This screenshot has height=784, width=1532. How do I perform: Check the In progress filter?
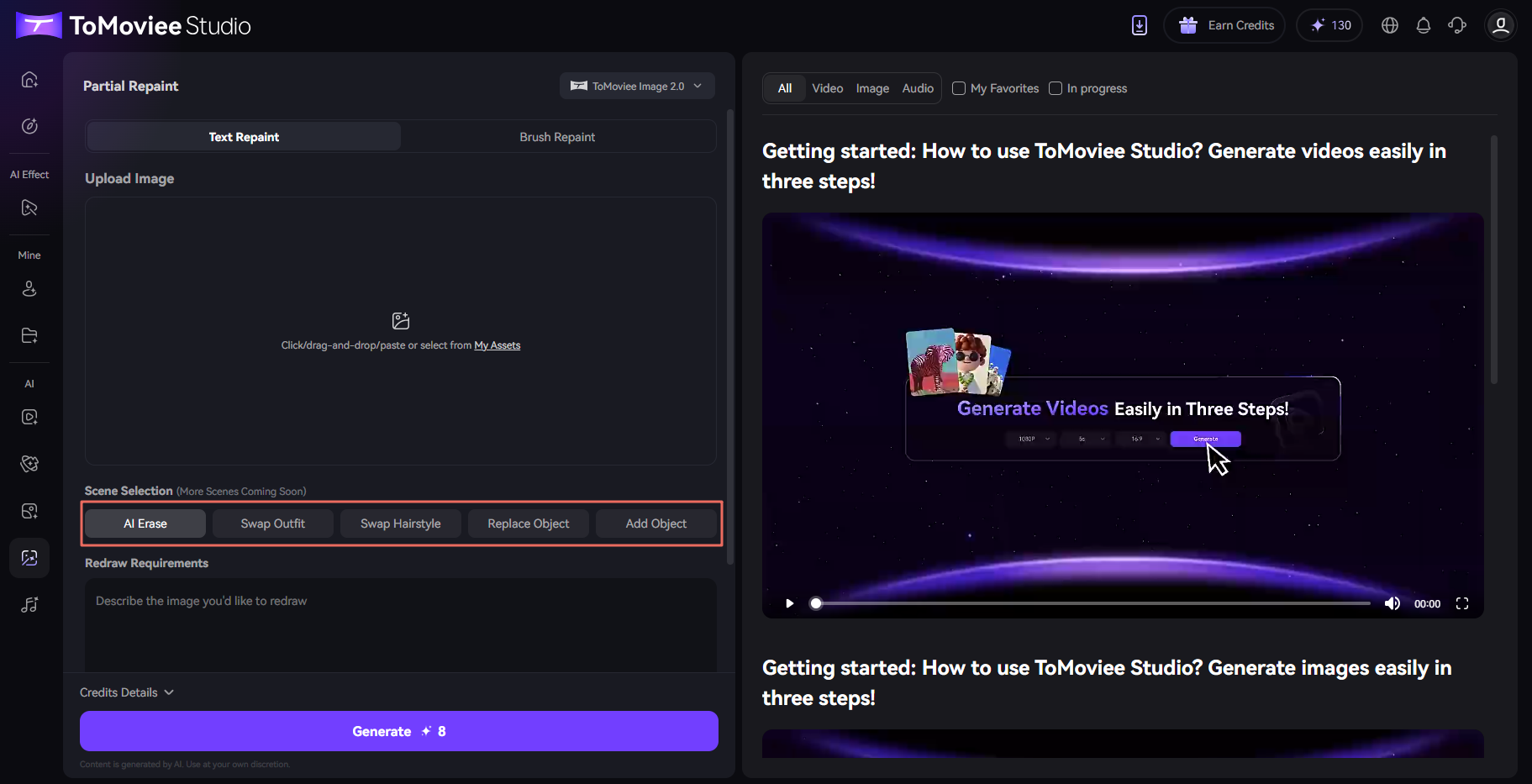(x=1056, y=88)
